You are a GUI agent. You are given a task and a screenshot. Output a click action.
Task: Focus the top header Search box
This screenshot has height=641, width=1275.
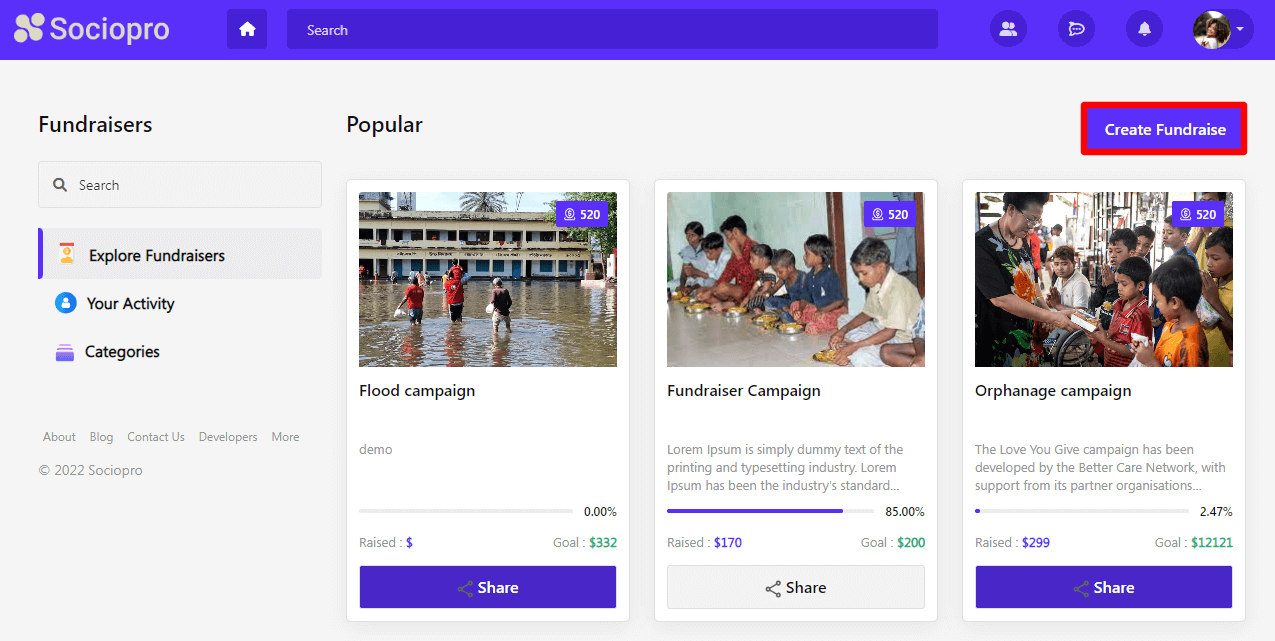click(612, 30)
